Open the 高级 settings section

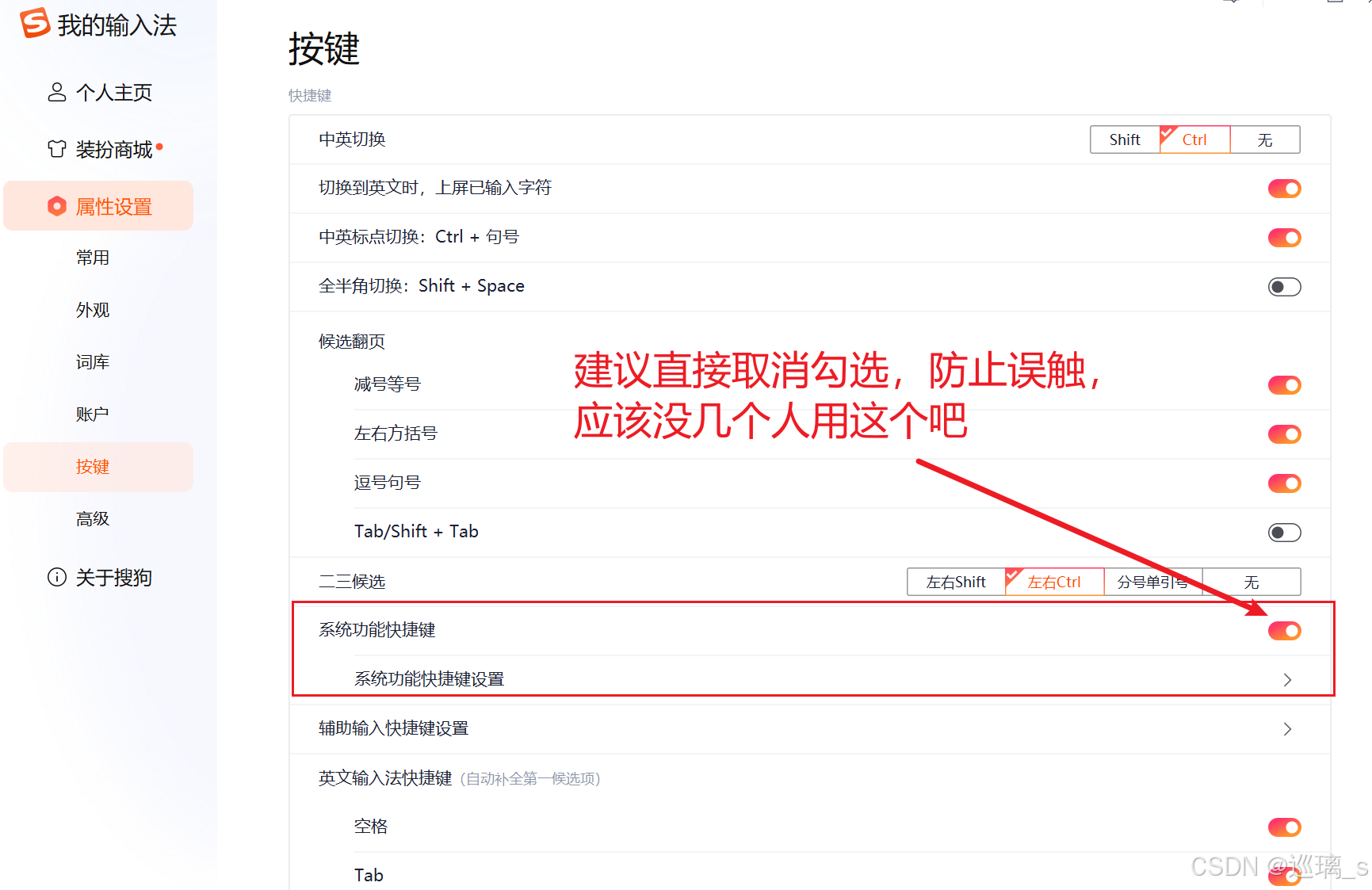coord(93,519)
